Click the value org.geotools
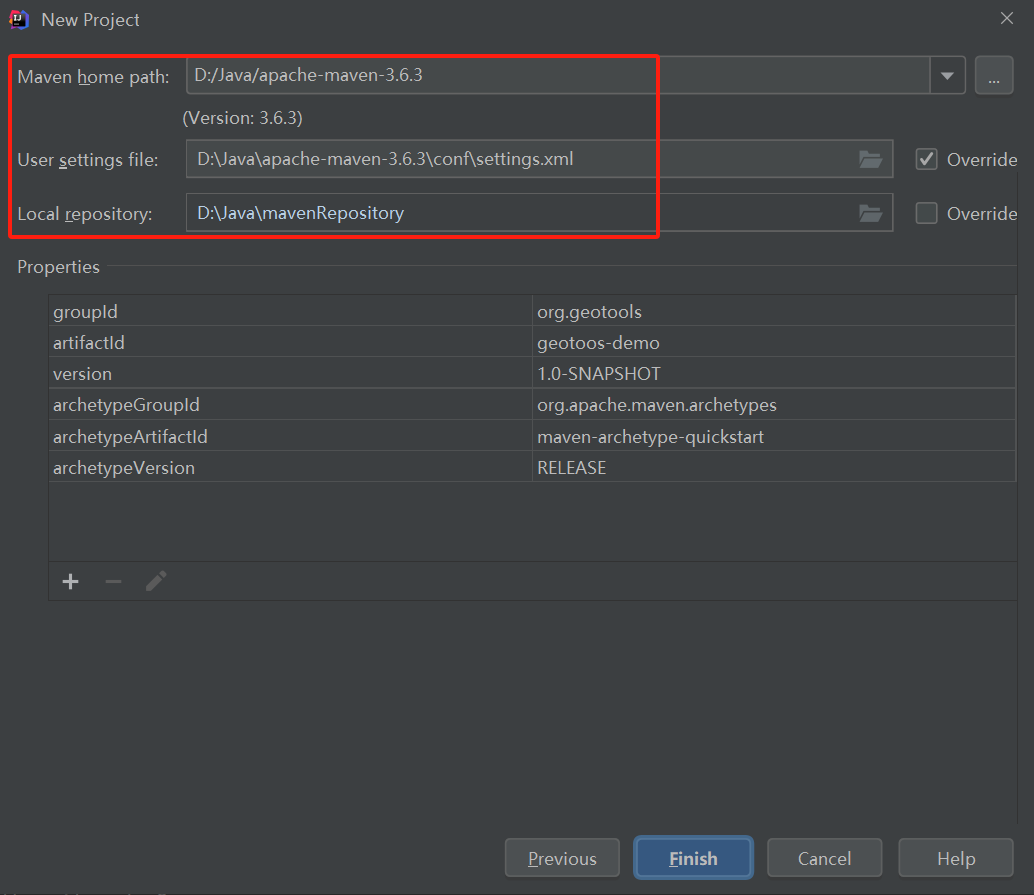 589,312
